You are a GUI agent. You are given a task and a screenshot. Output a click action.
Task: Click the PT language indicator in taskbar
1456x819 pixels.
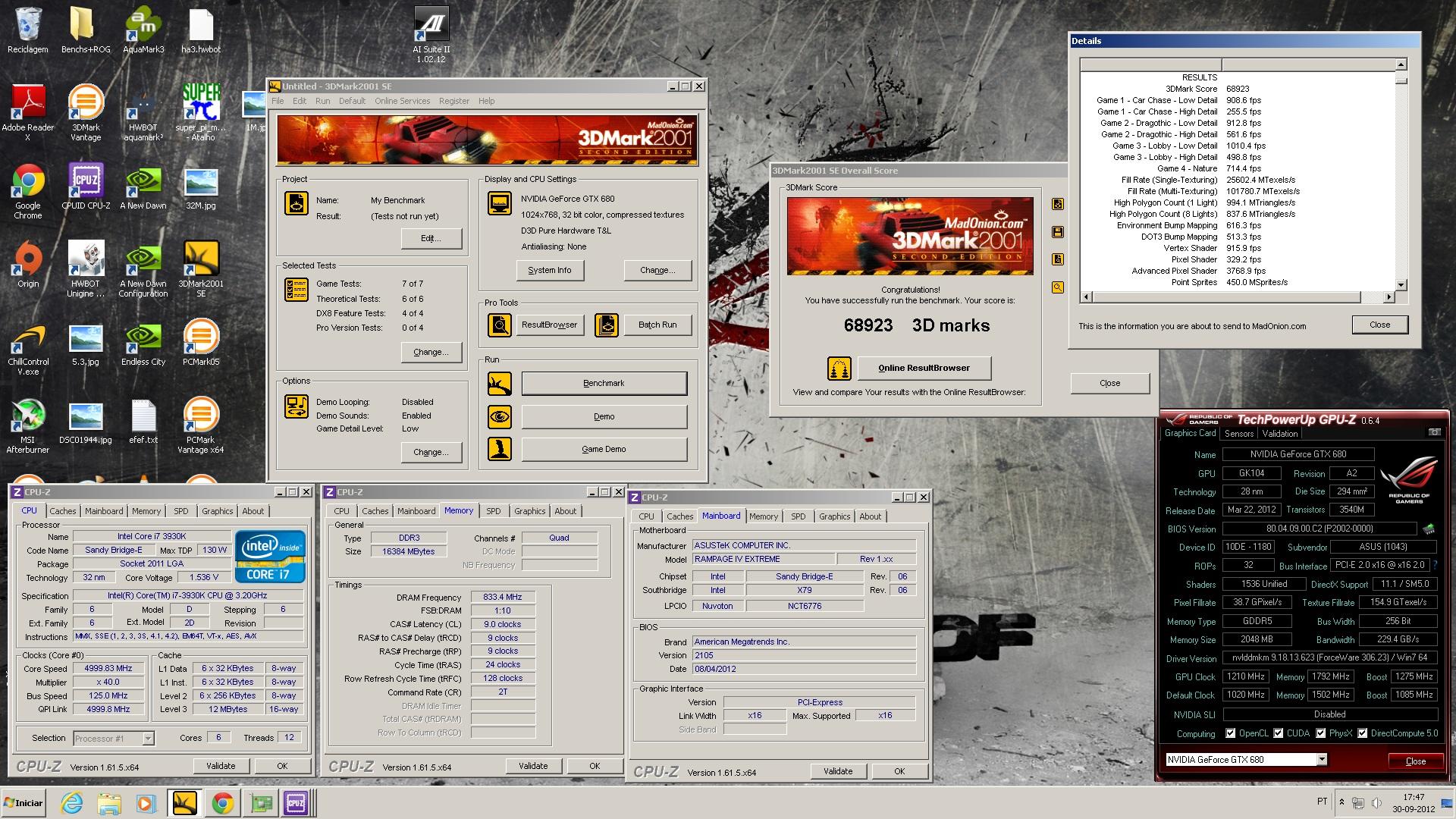[x=1322, y=802]
